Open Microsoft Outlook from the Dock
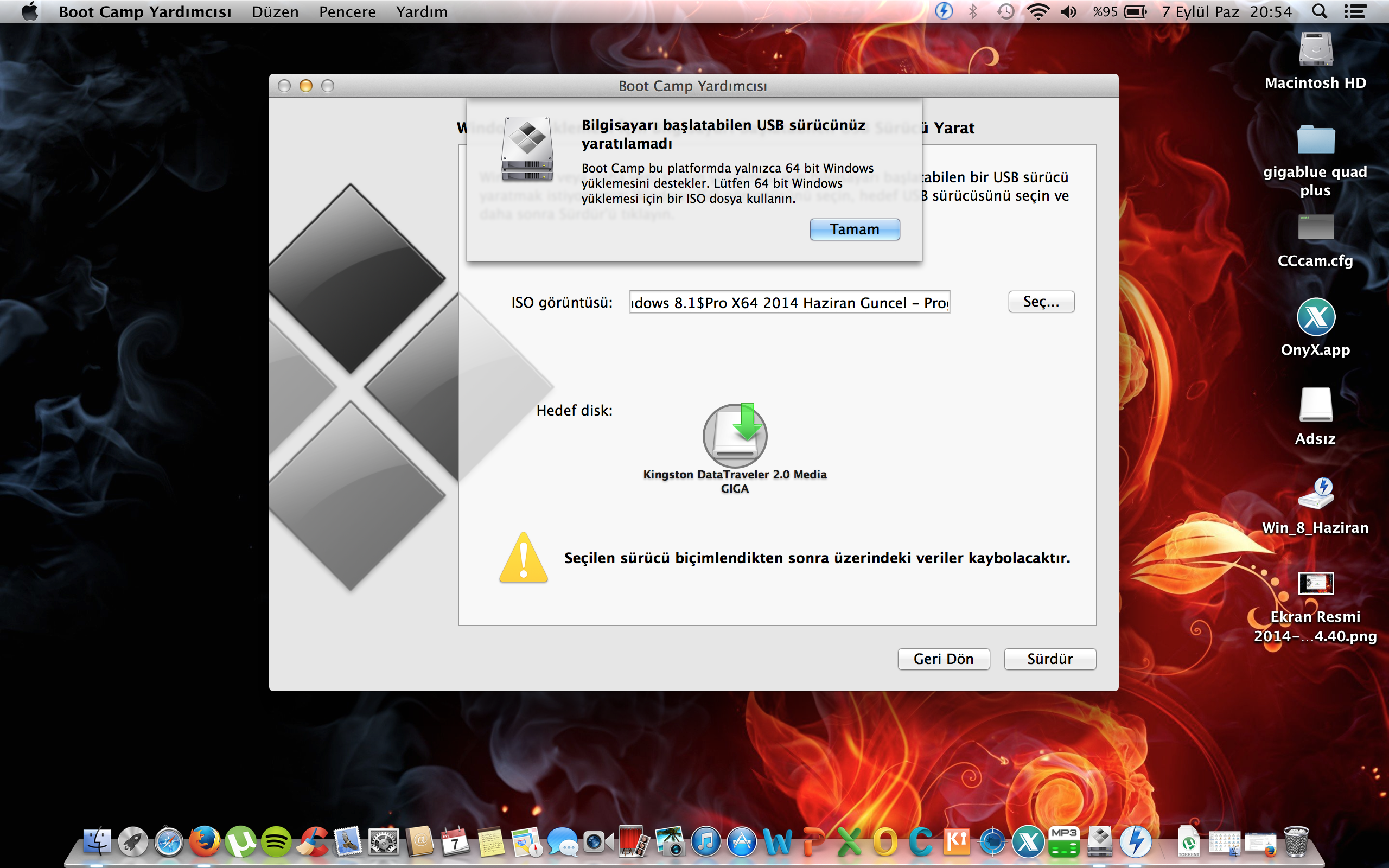This screenshot has height=868, width=1389. point(885,842)
